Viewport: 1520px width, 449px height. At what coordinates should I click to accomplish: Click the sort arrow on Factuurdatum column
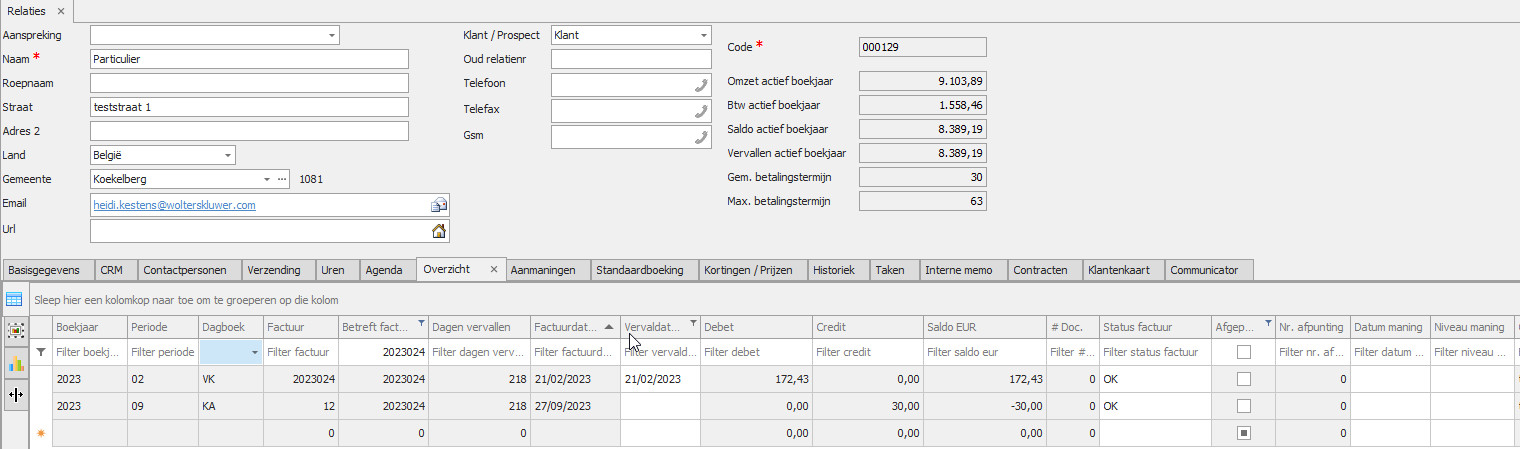point(609,327)
